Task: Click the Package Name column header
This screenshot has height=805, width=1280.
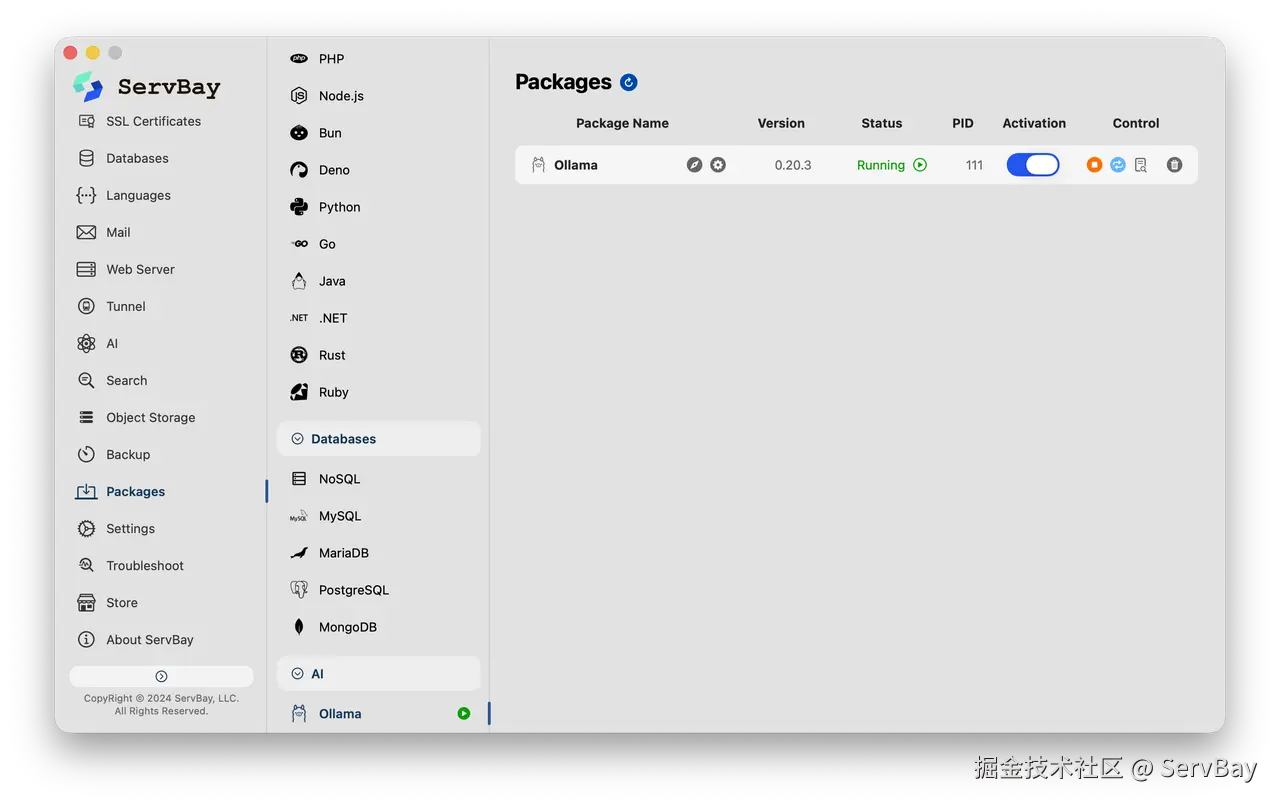Action: 622,123
